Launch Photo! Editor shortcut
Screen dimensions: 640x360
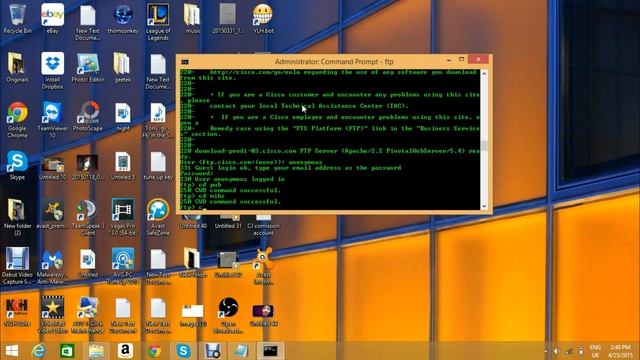click(88, 68)
